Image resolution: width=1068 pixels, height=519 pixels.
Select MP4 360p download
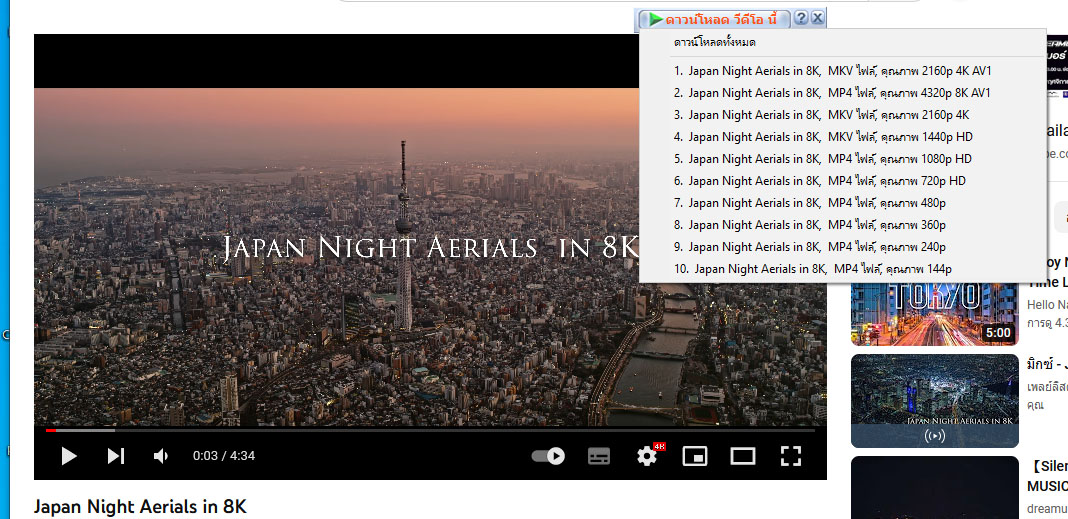click(x=809, y=225)
